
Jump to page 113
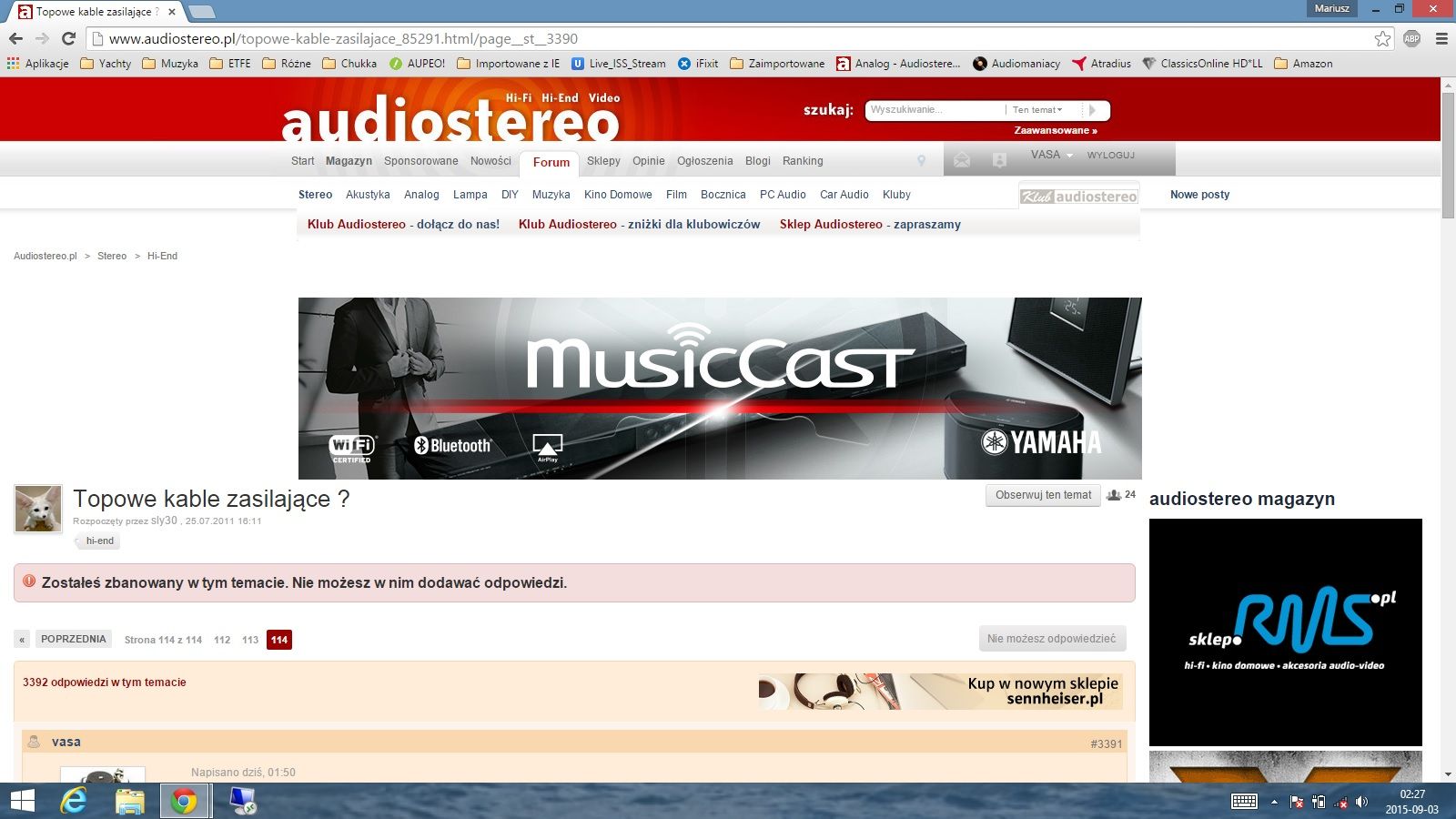(x=250, y=640)
